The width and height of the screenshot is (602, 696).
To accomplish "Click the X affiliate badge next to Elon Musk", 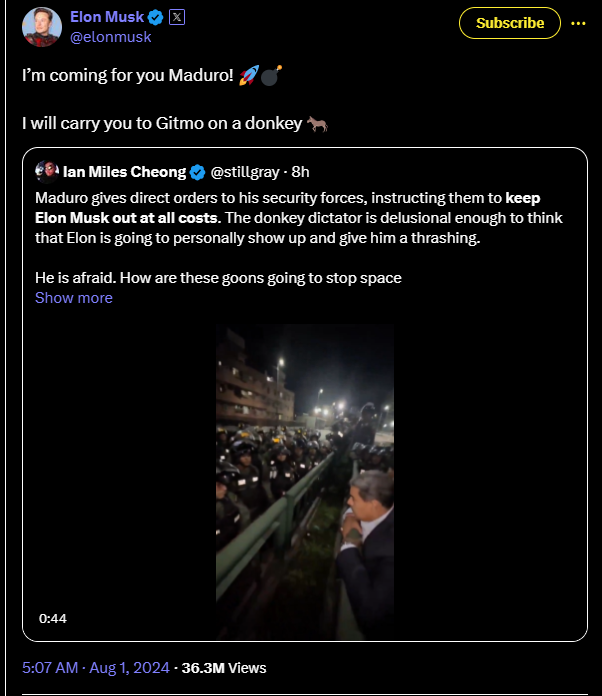I will coord(177,17).
